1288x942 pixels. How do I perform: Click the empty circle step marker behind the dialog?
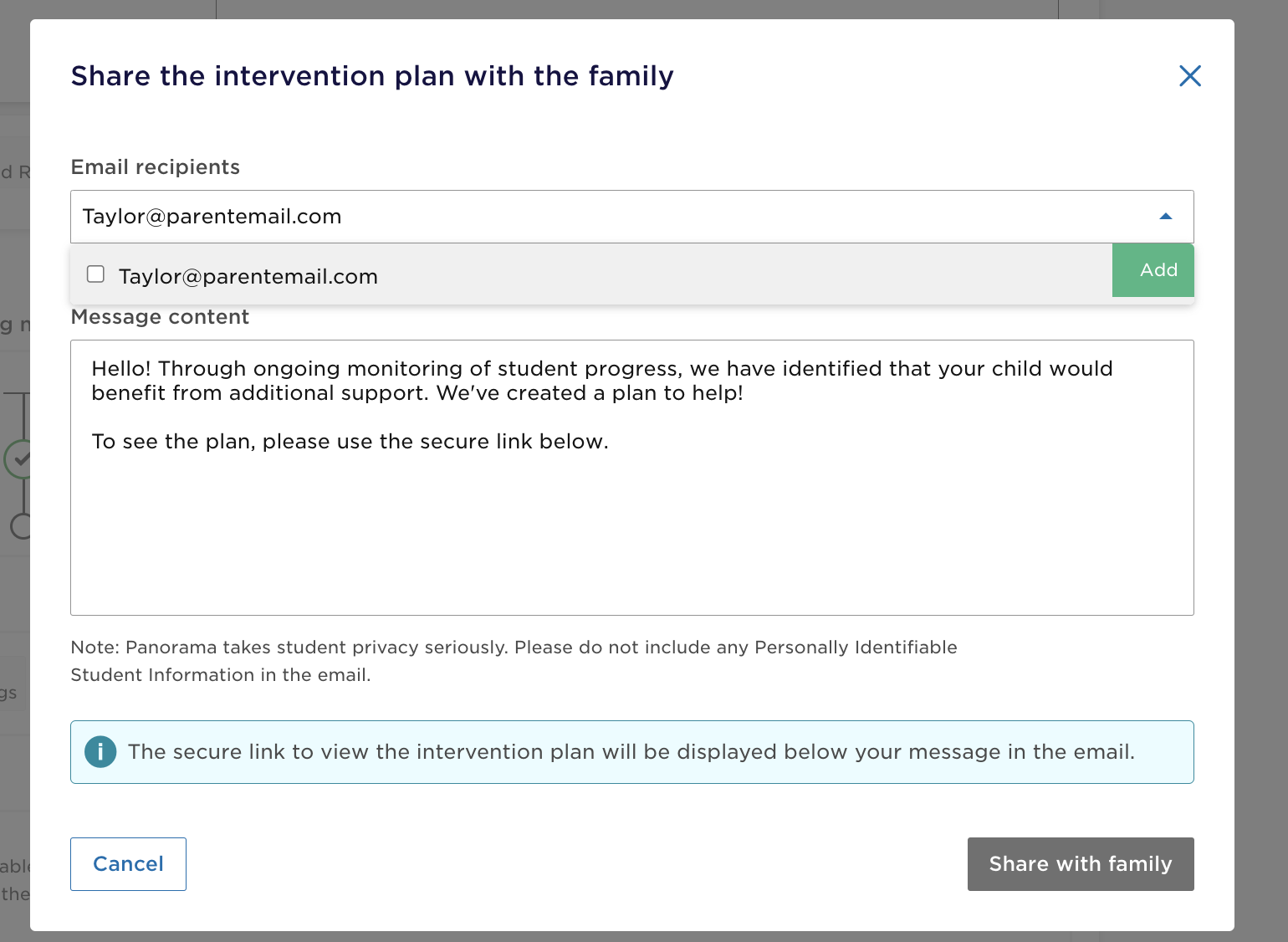click(x=20, y=526)
